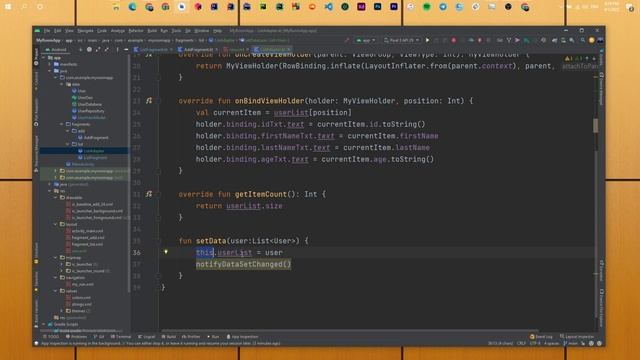Open the App Inspection tool window button
The width and height of the screenshot is (640, 360).
click(242, 337)
